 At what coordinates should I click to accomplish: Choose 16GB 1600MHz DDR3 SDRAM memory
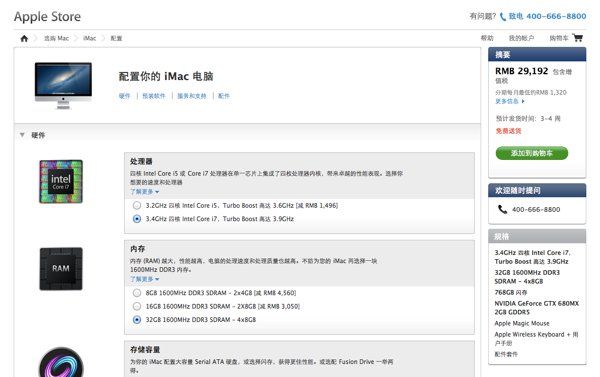[137, 306]
